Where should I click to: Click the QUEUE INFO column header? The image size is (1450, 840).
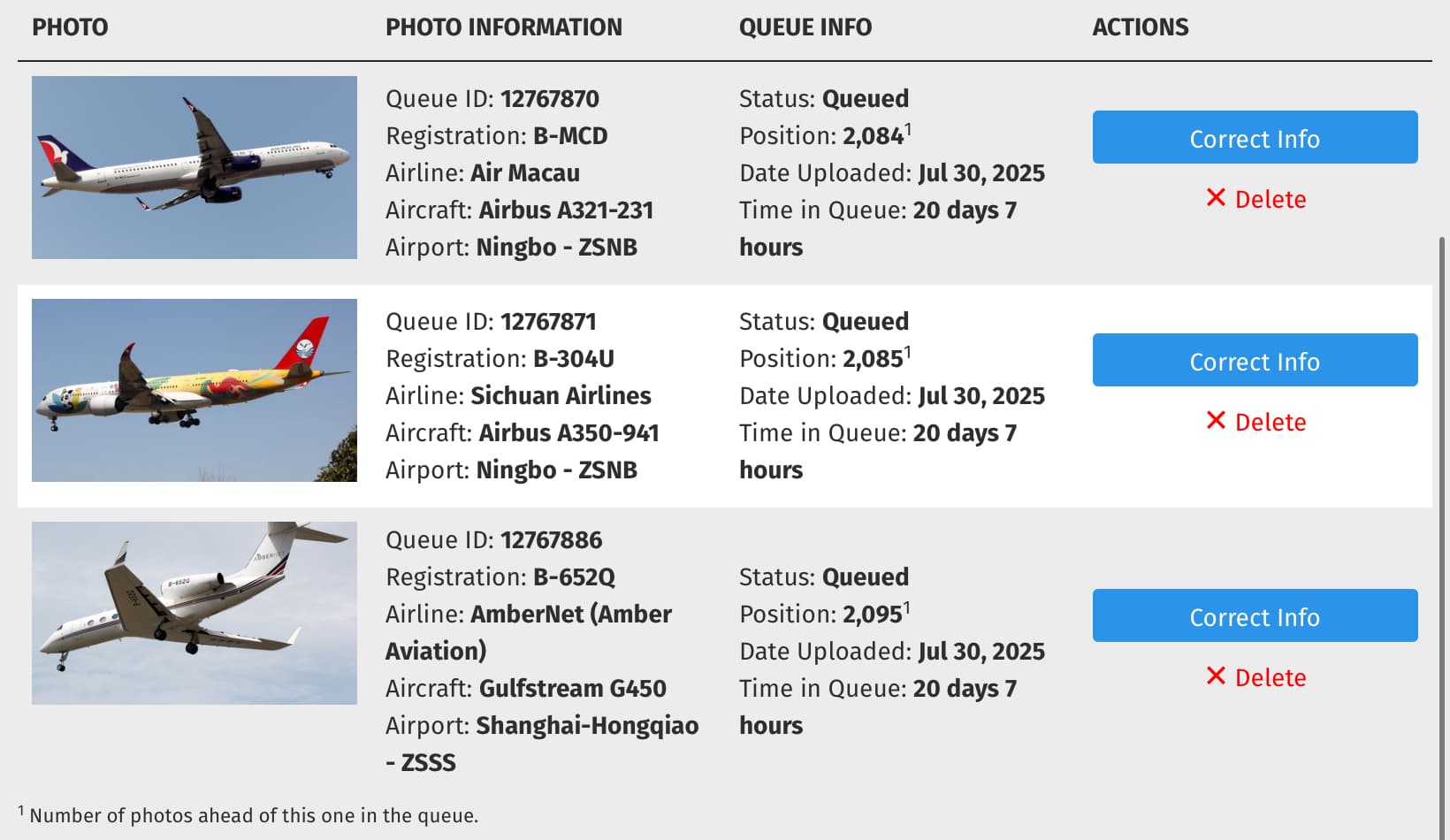[805, 27]
